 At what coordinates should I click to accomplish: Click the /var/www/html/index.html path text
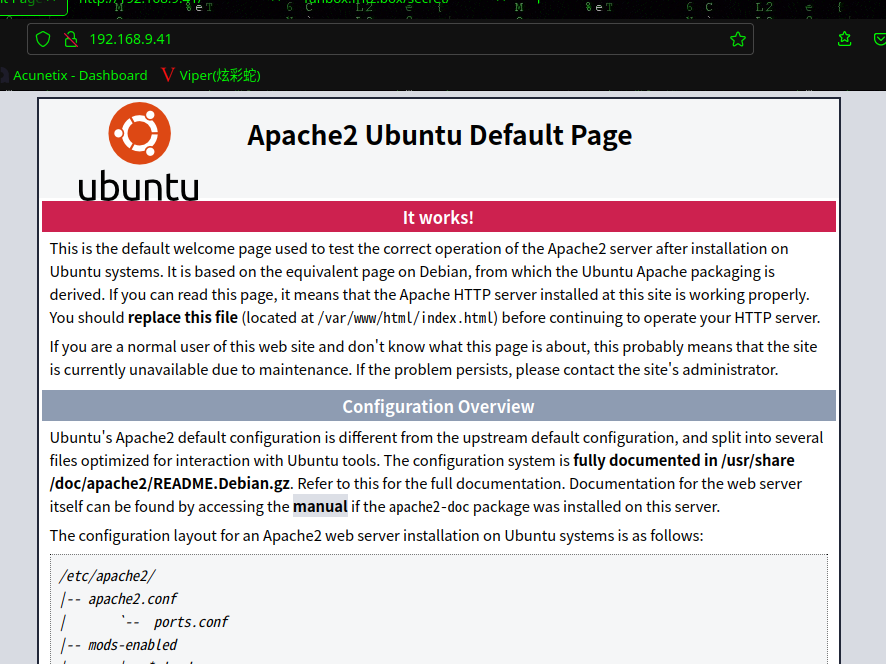(406, 318)
